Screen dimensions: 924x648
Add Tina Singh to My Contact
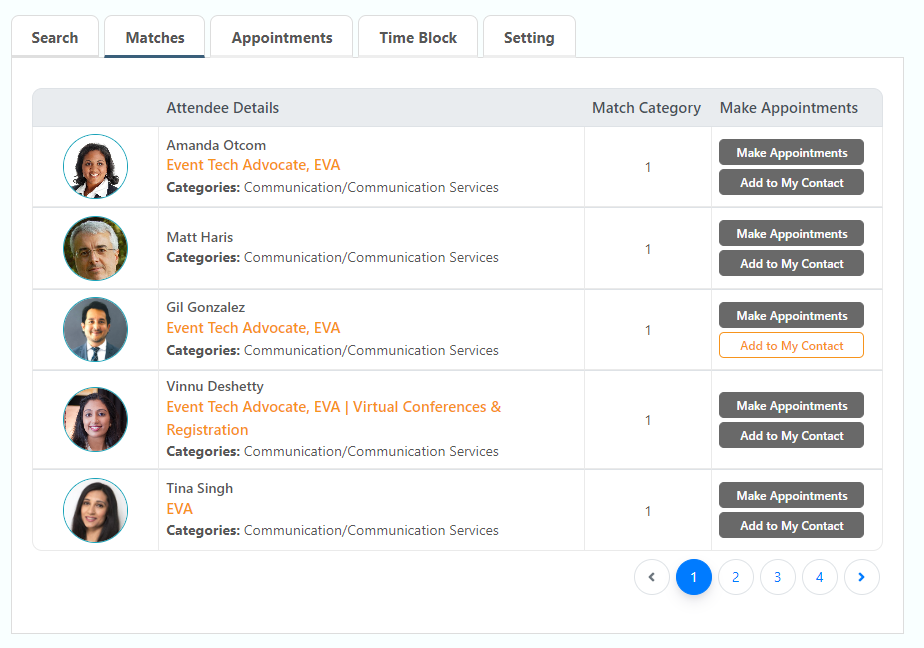(791, 526)
